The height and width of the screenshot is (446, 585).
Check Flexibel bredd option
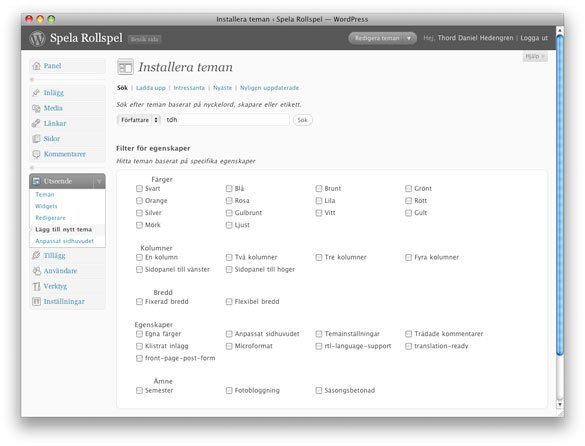click(229, 302)
